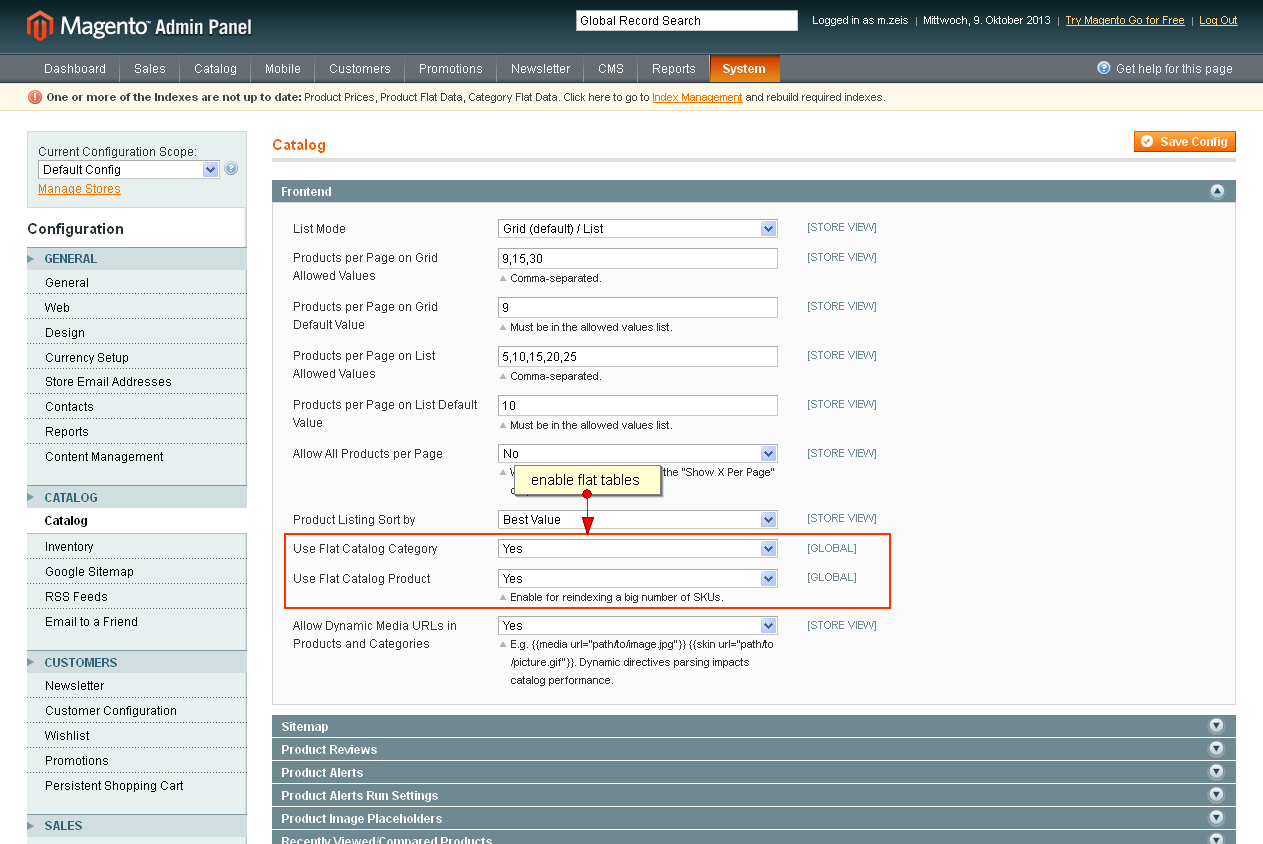The image size is (1263, 844).
Task: Expand Product Alerts Run Settings arrow icon
Action: 1217,795
